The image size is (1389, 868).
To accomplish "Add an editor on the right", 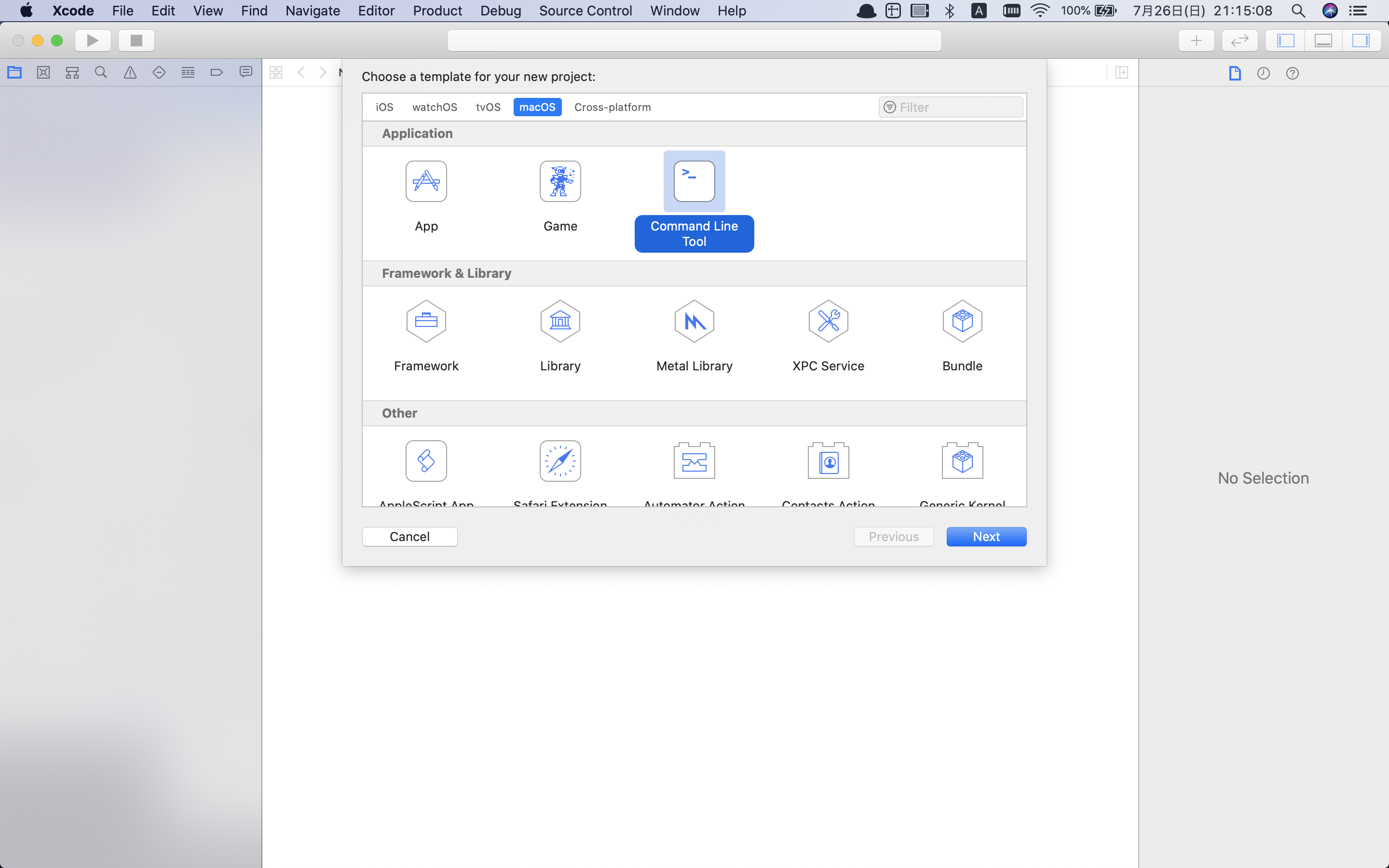I will tap(1121, 72).
